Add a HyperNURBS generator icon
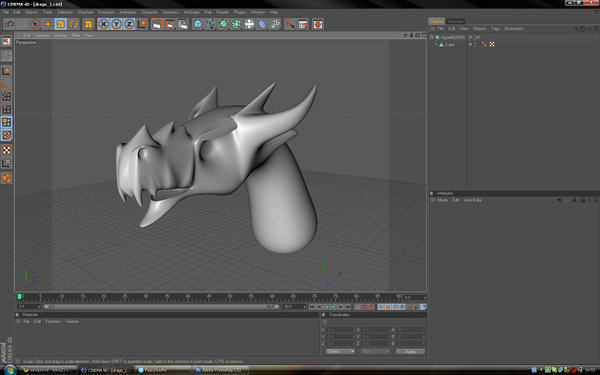The image size is (600, 375). pyautogui.click(x=223, y=24)
